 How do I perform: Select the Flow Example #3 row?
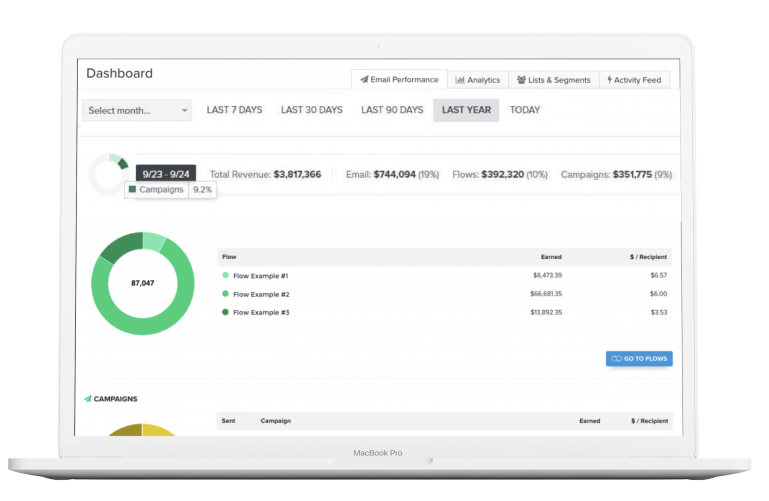[x=444, y=312]
